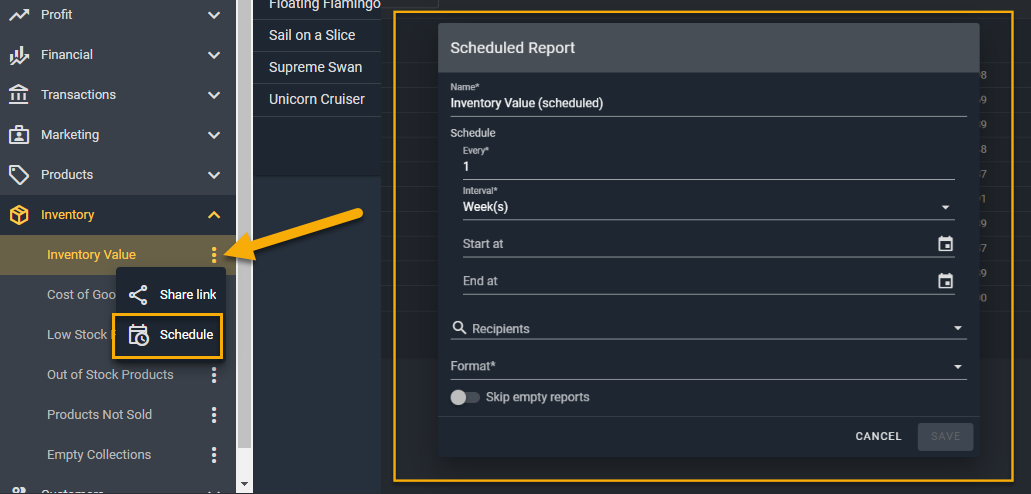
Task: Enable Skip empty reports switch
Action: [x=465, y=397]
